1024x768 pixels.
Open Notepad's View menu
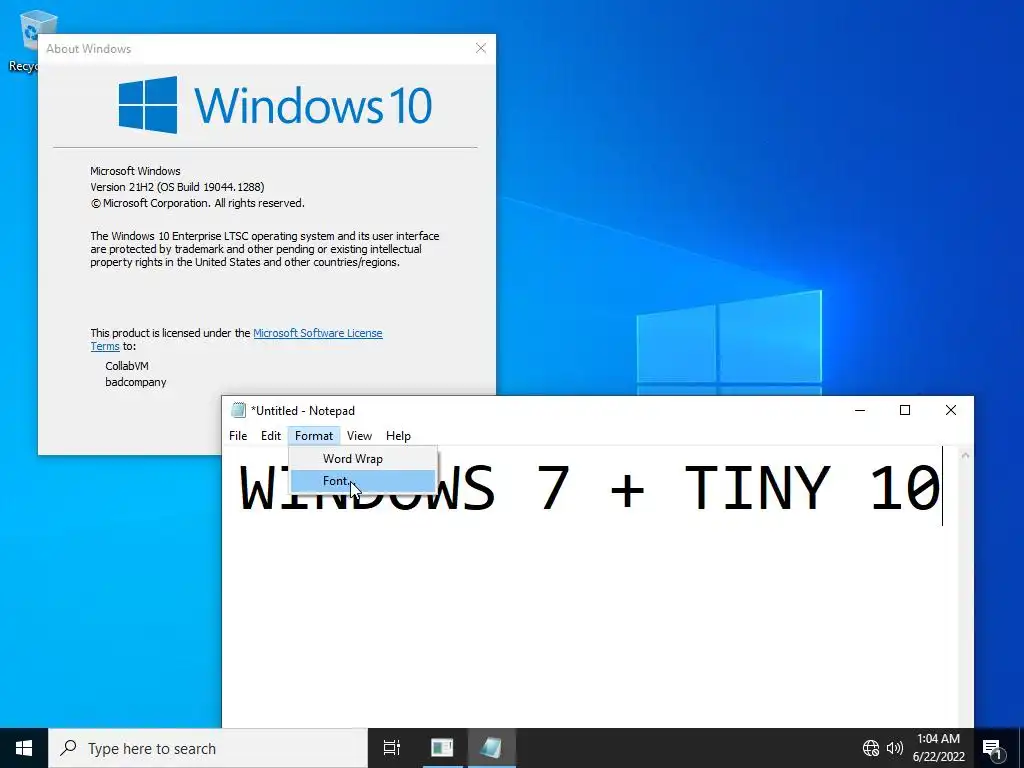coord(359,436)
